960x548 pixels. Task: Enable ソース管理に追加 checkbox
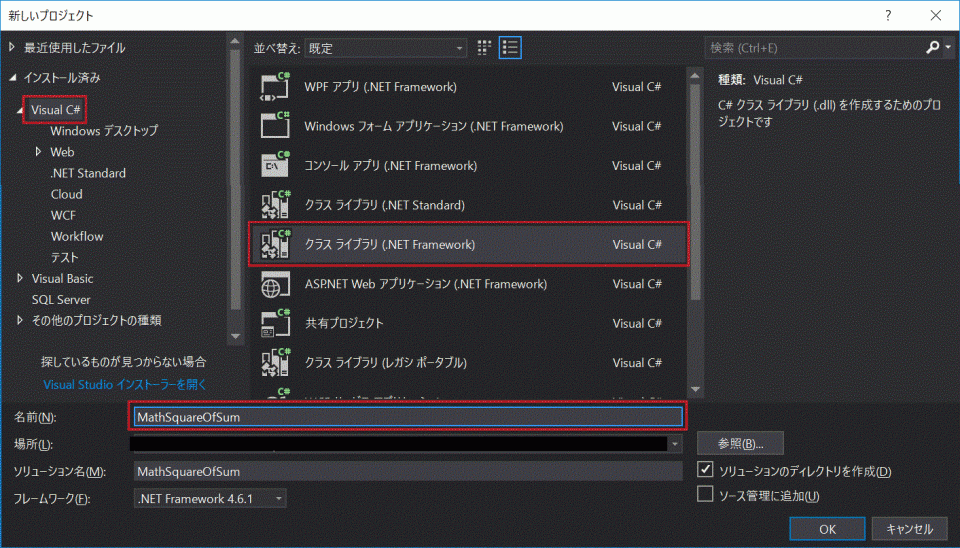click(x=705, y=494)
